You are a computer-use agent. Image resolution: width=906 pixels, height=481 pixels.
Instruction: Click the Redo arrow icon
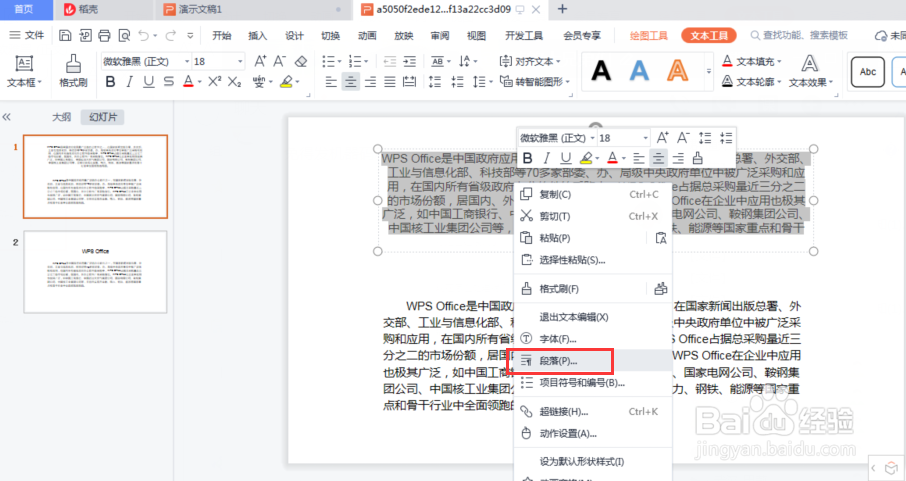pyautogui.click(x=170, y=36)
